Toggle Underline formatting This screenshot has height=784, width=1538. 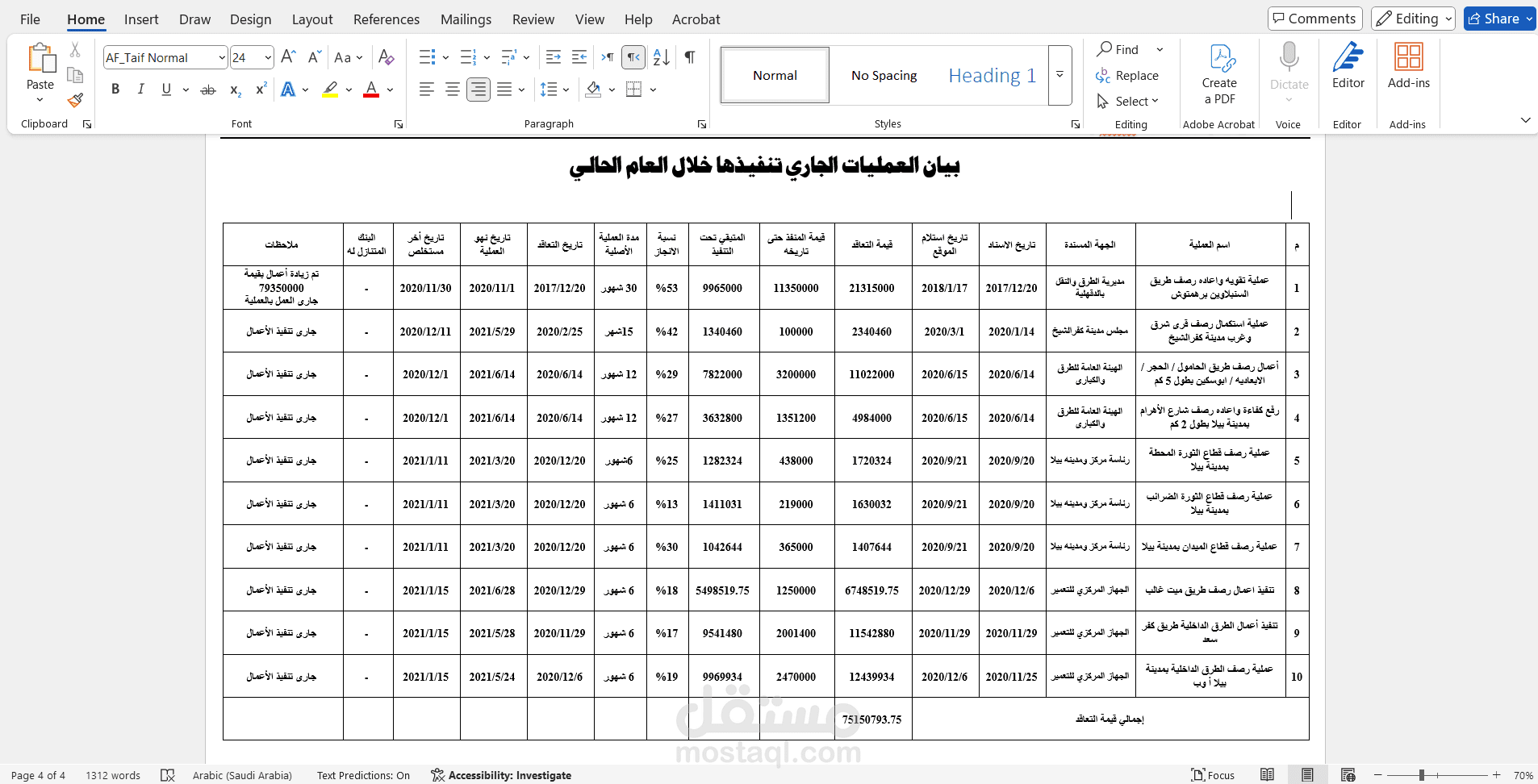pyautogui.click(x=166, y=90)
